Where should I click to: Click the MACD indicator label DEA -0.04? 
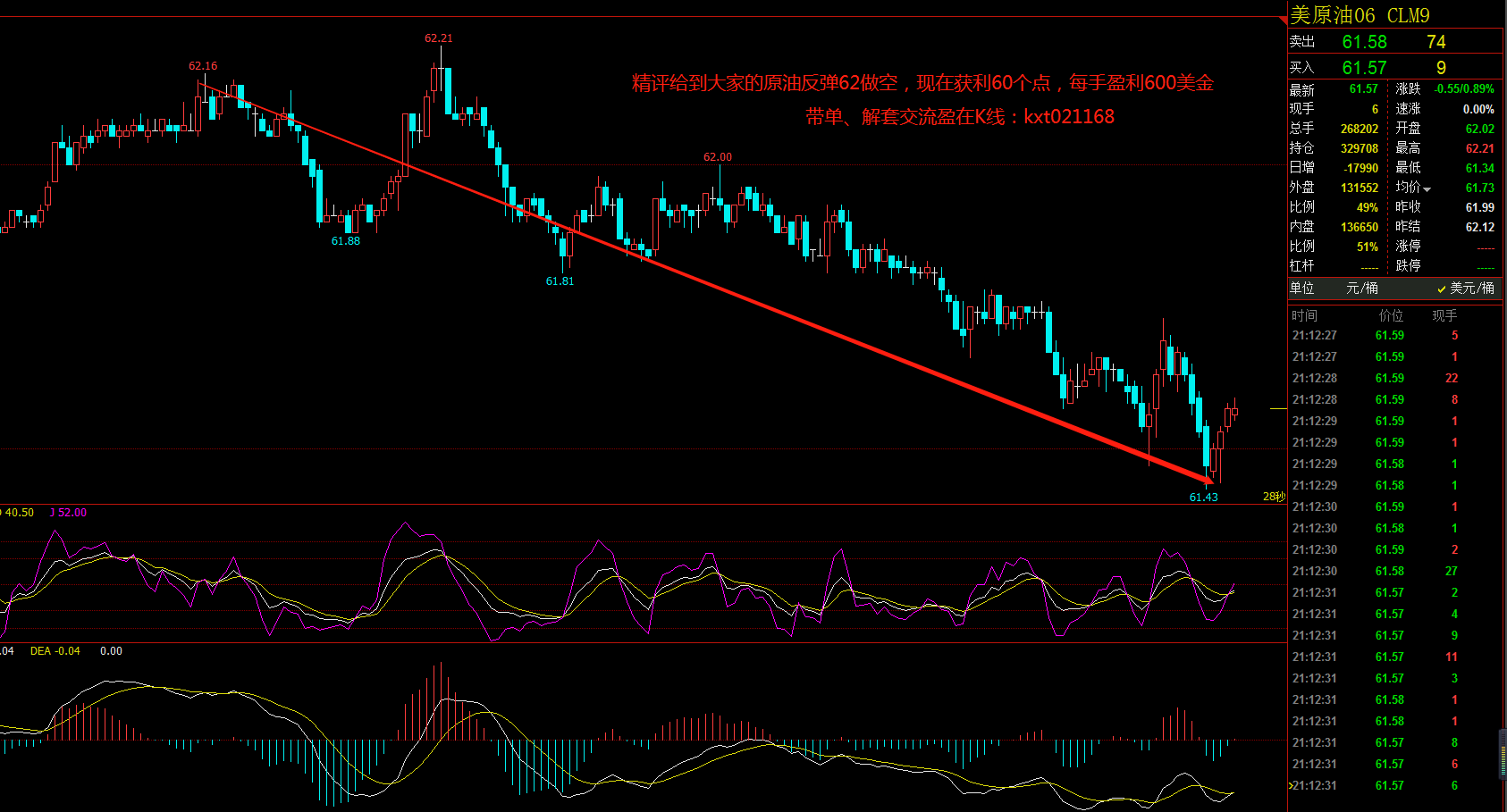point(55,651)
